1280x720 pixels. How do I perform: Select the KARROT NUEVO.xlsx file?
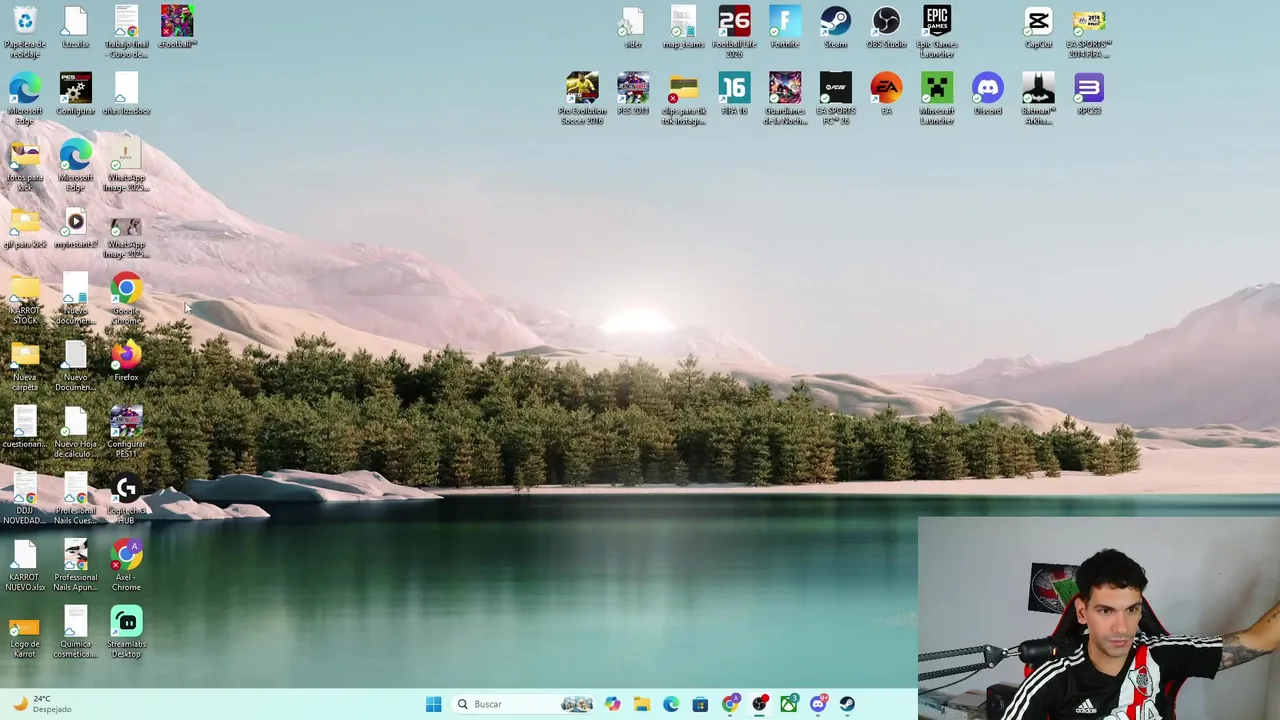point(25,566)
